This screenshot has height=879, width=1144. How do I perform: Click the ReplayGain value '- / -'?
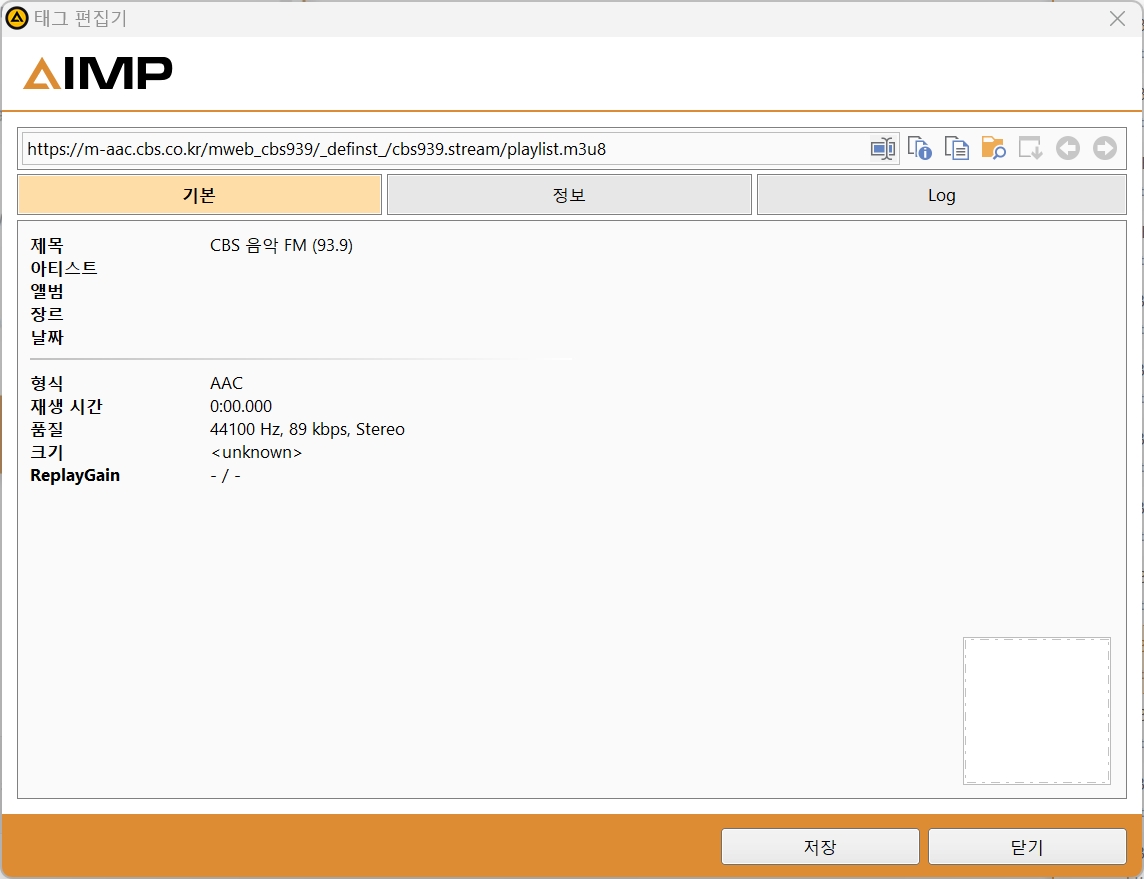[x=225, y=476]
